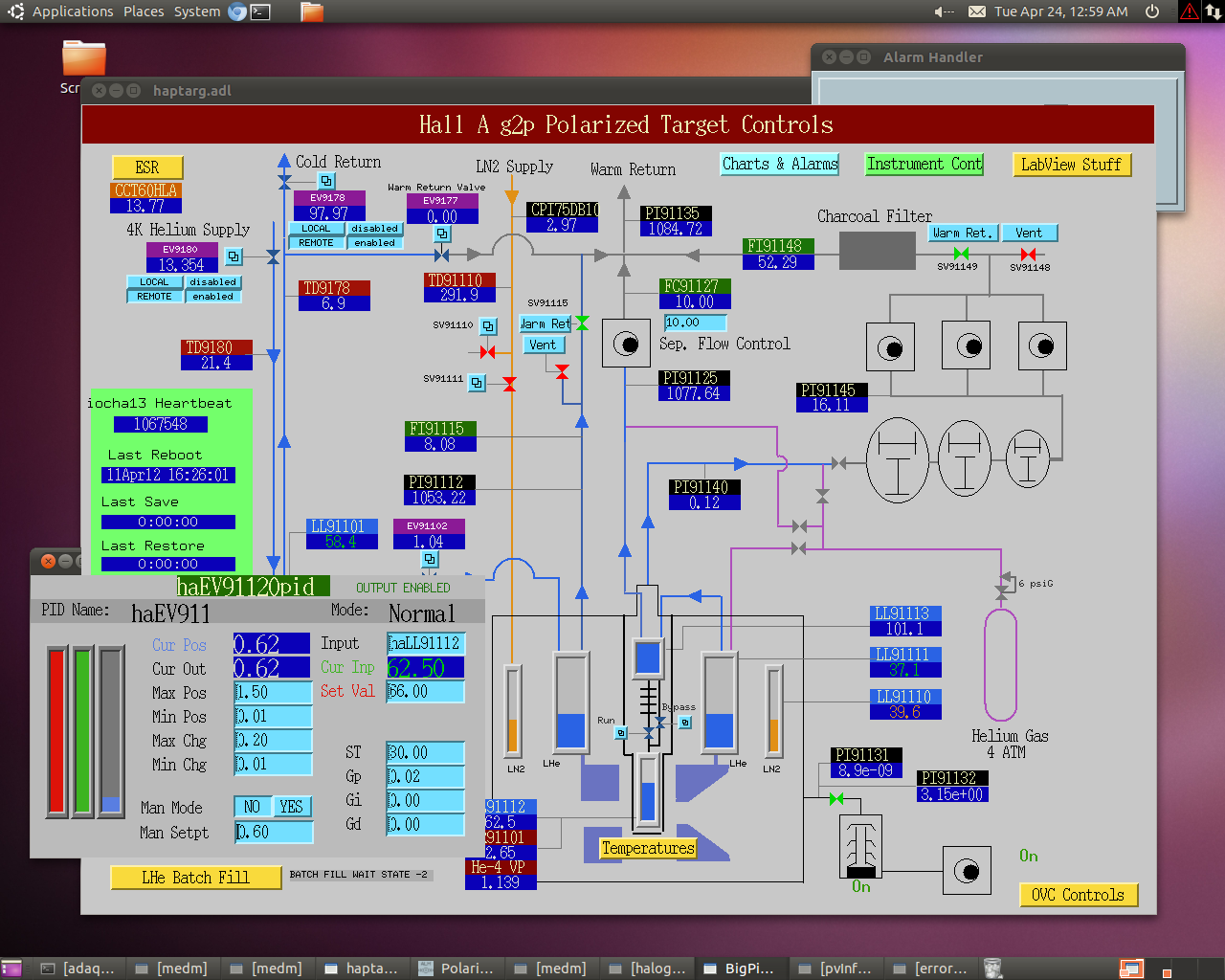Open the Temperatures related display menu
This screenshot has height=980, width=1225.
pos(648,848)
